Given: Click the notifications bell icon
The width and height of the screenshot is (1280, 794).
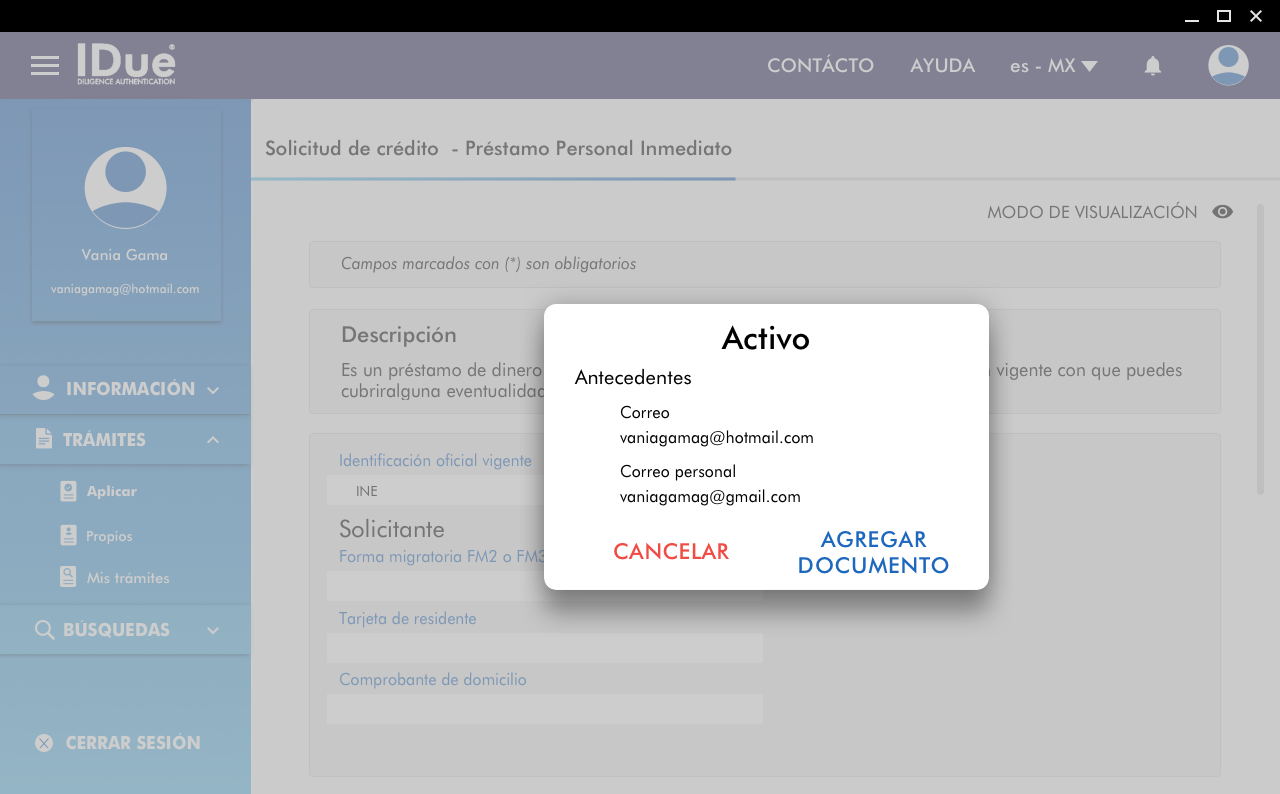Looking at the screenshot, I should [1152, 66].
